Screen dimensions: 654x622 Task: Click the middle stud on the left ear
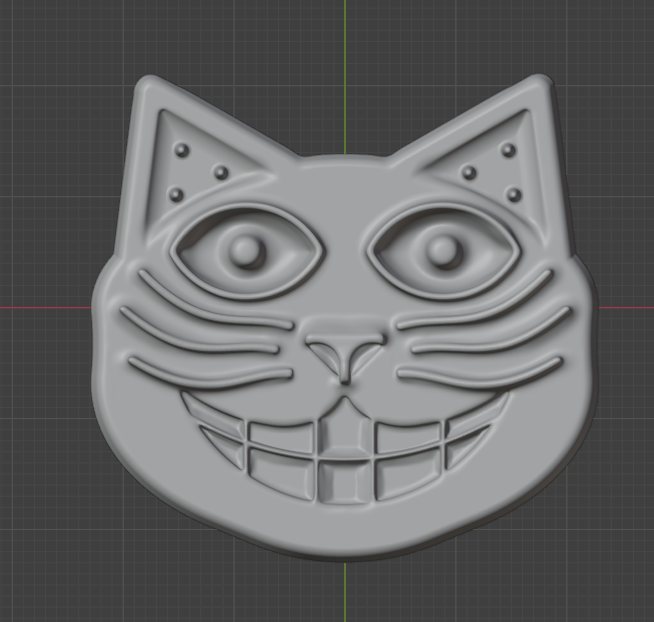(x=221, y=172)
